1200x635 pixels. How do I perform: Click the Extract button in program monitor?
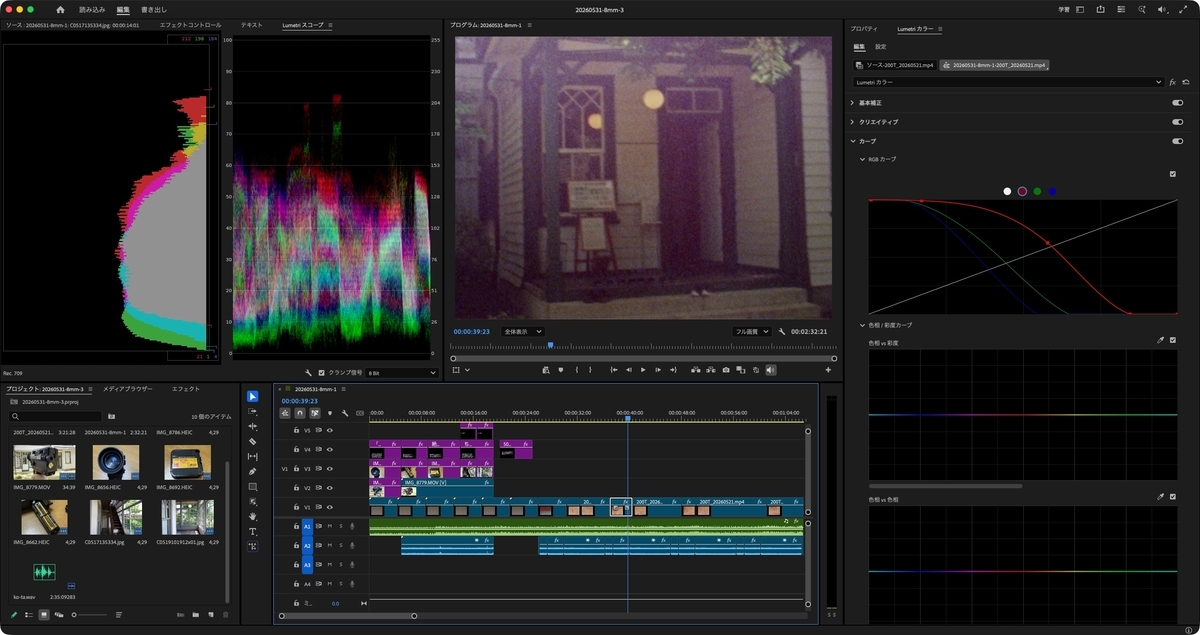[711, 369]
